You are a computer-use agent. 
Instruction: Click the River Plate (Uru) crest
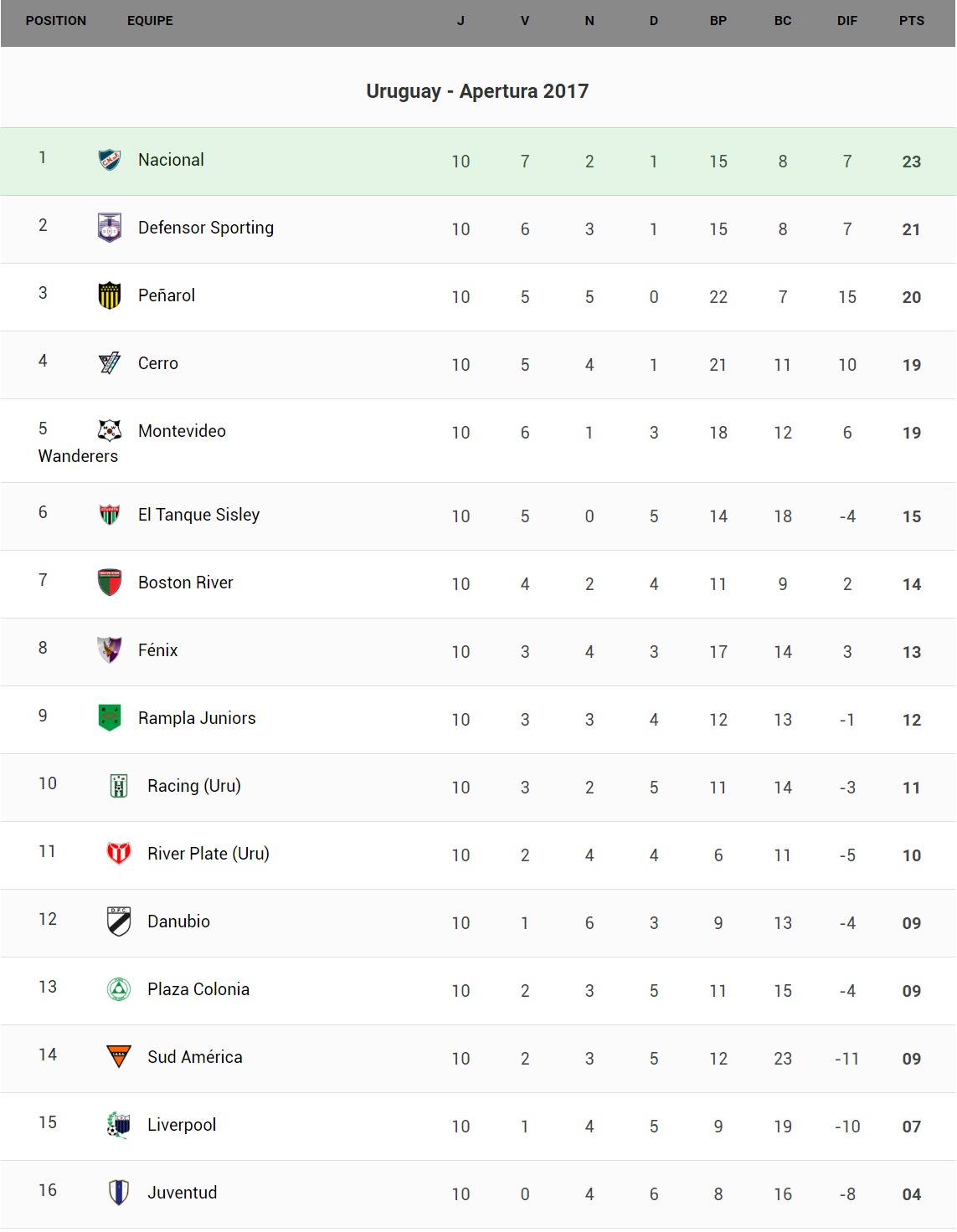click(119, 853)
